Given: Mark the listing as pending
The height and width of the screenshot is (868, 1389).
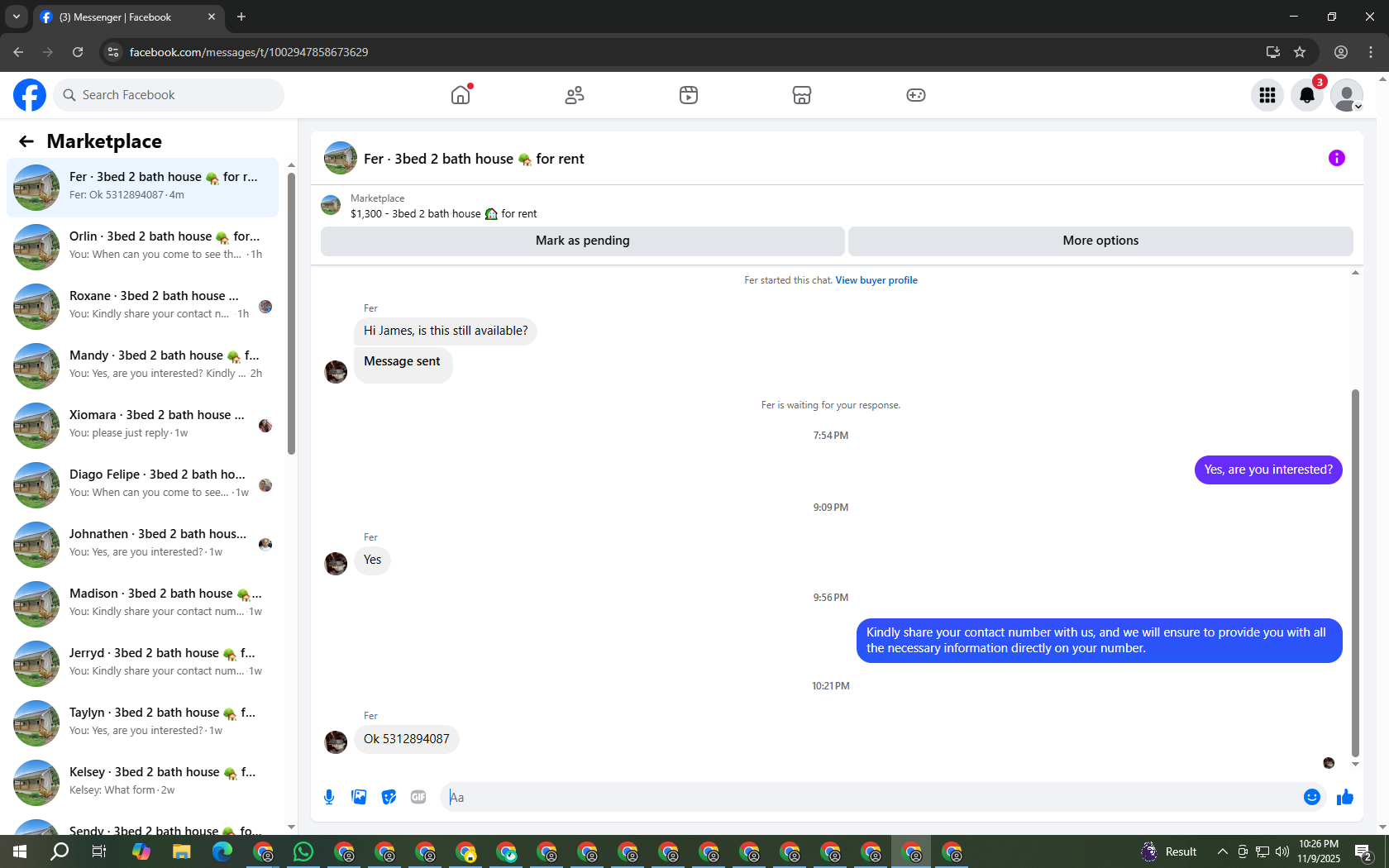Looking at the screenshot, I should tap(583, 241).
